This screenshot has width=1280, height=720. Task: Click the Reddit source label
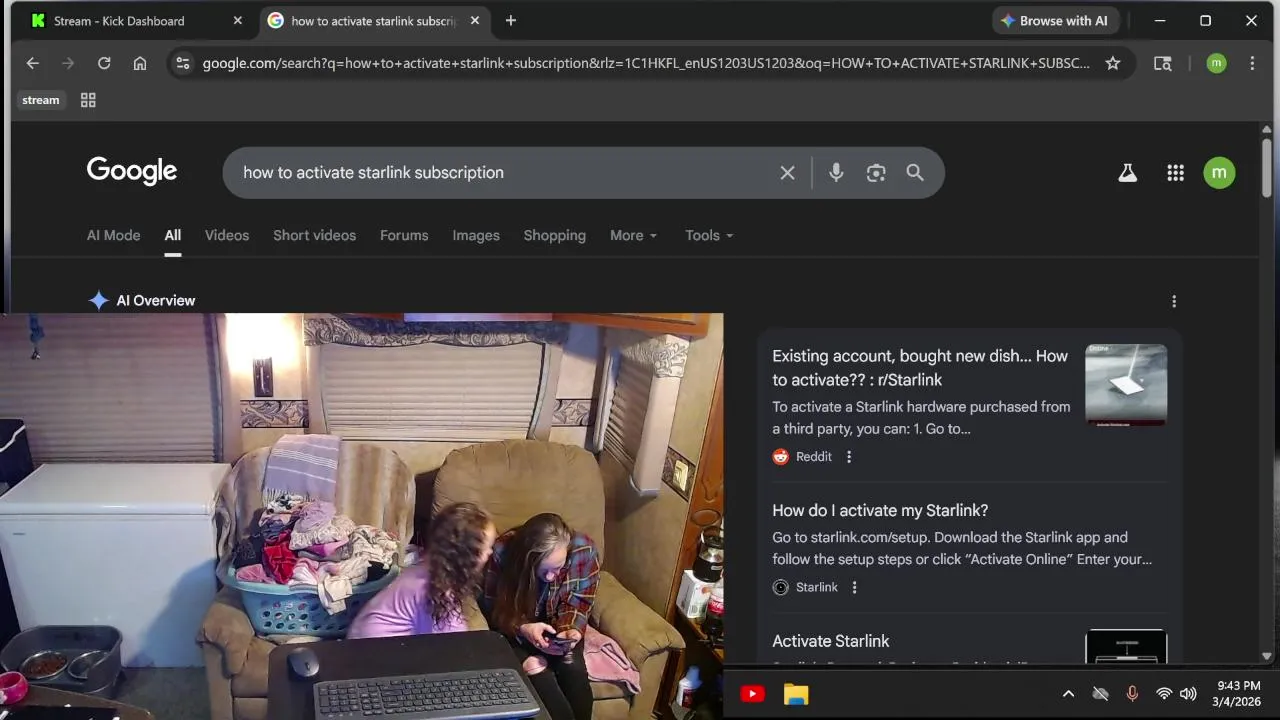813,457
